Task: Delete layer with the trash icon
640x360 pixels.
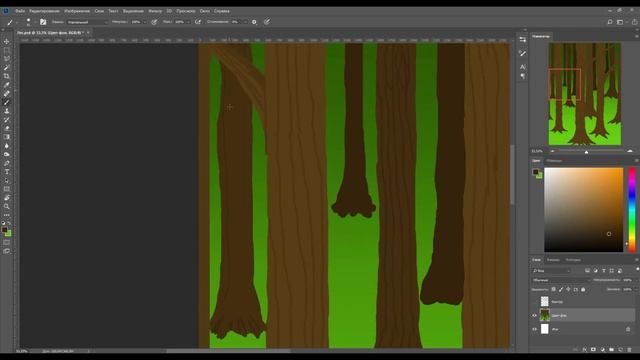Action: click(629, 349)
